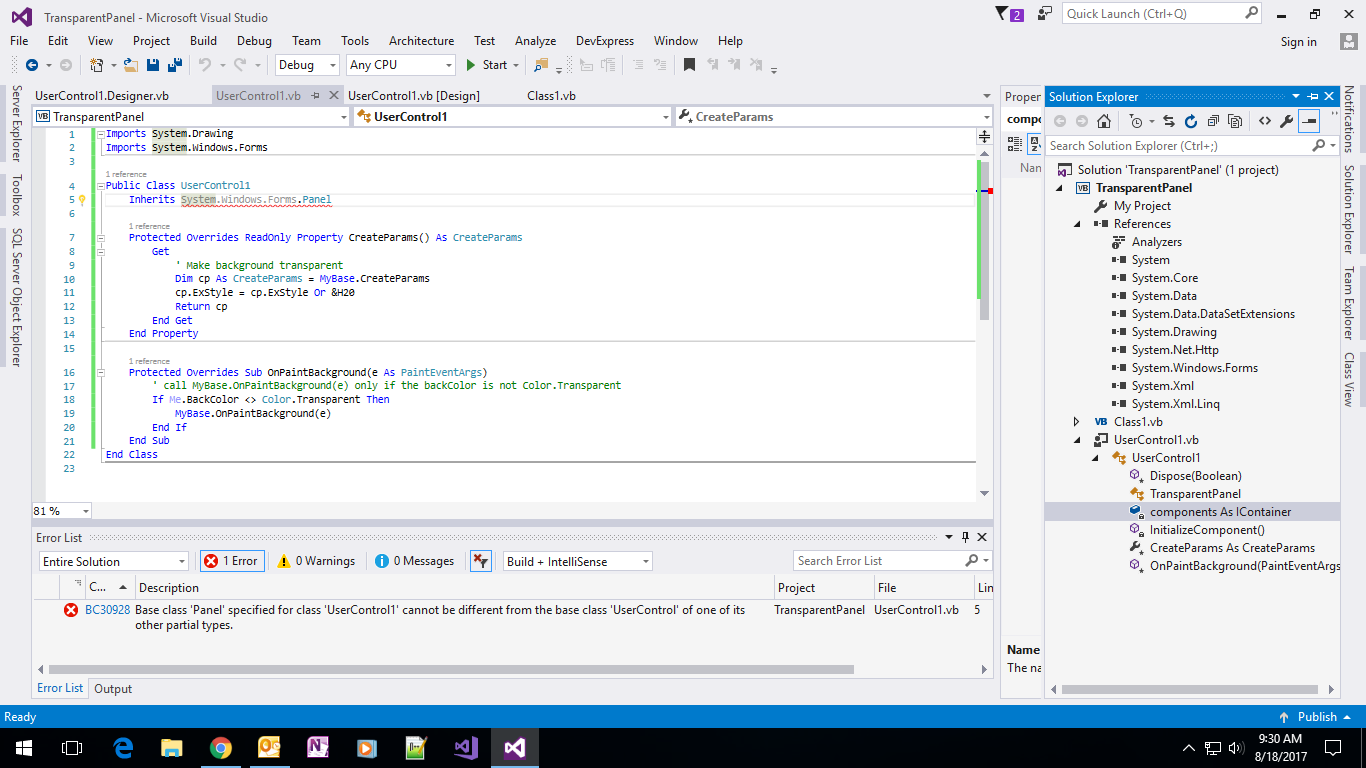Click the Undo arrow in toolbar
Image resolution: width=1366 pixels, height=768 pixels.
pyautogui.click(x=204, y=65)
